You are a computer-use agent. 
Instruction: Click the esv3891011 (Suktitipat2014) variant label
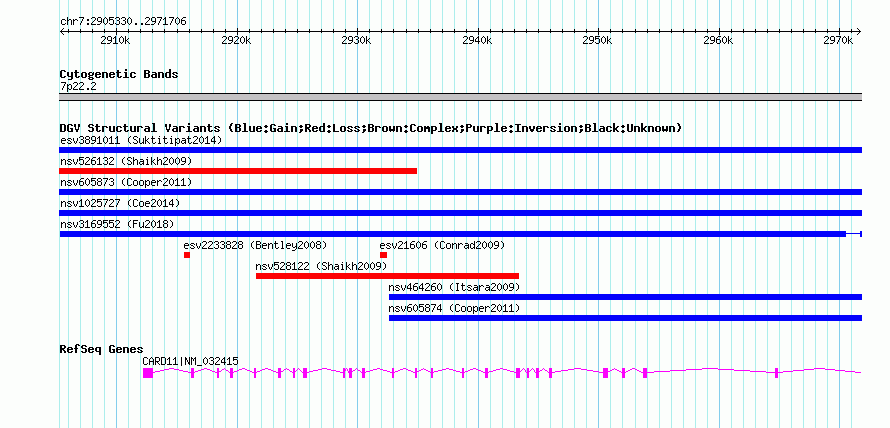click(141, 140)
